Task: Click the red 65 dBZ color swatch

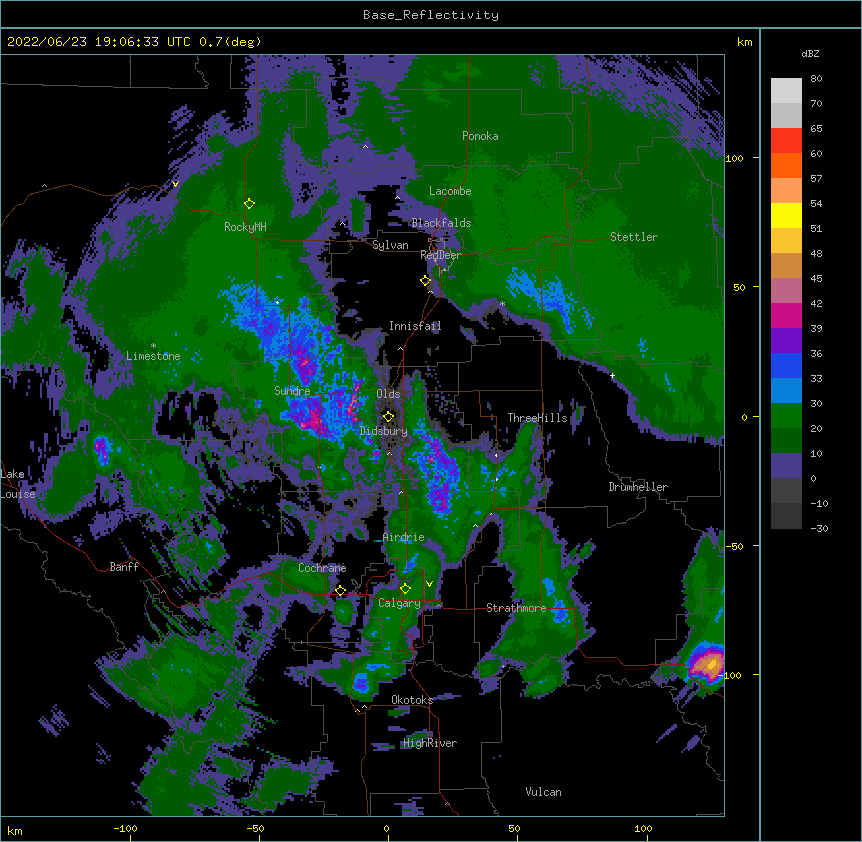Action: pyautogui.click(x=786, y=140)
